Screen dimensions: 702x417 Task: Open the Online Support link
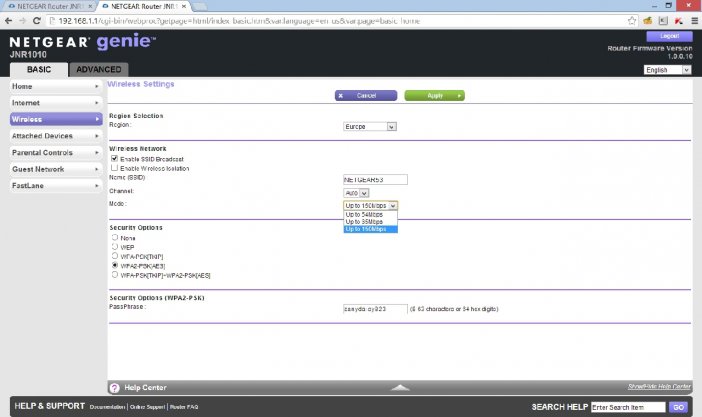(x=147, y=407)
